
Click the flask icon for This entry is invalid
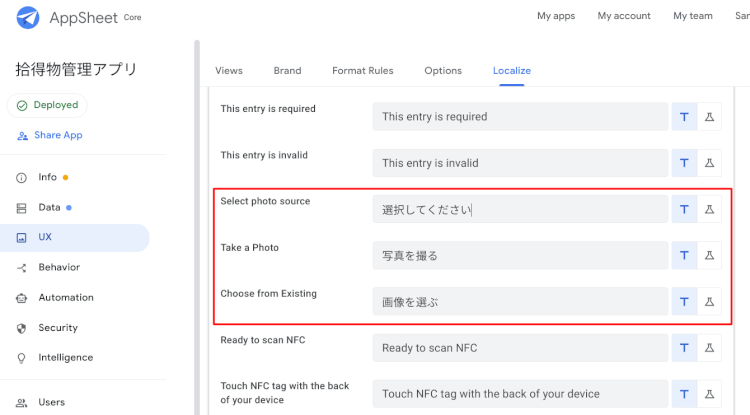[x=709, y=163]
